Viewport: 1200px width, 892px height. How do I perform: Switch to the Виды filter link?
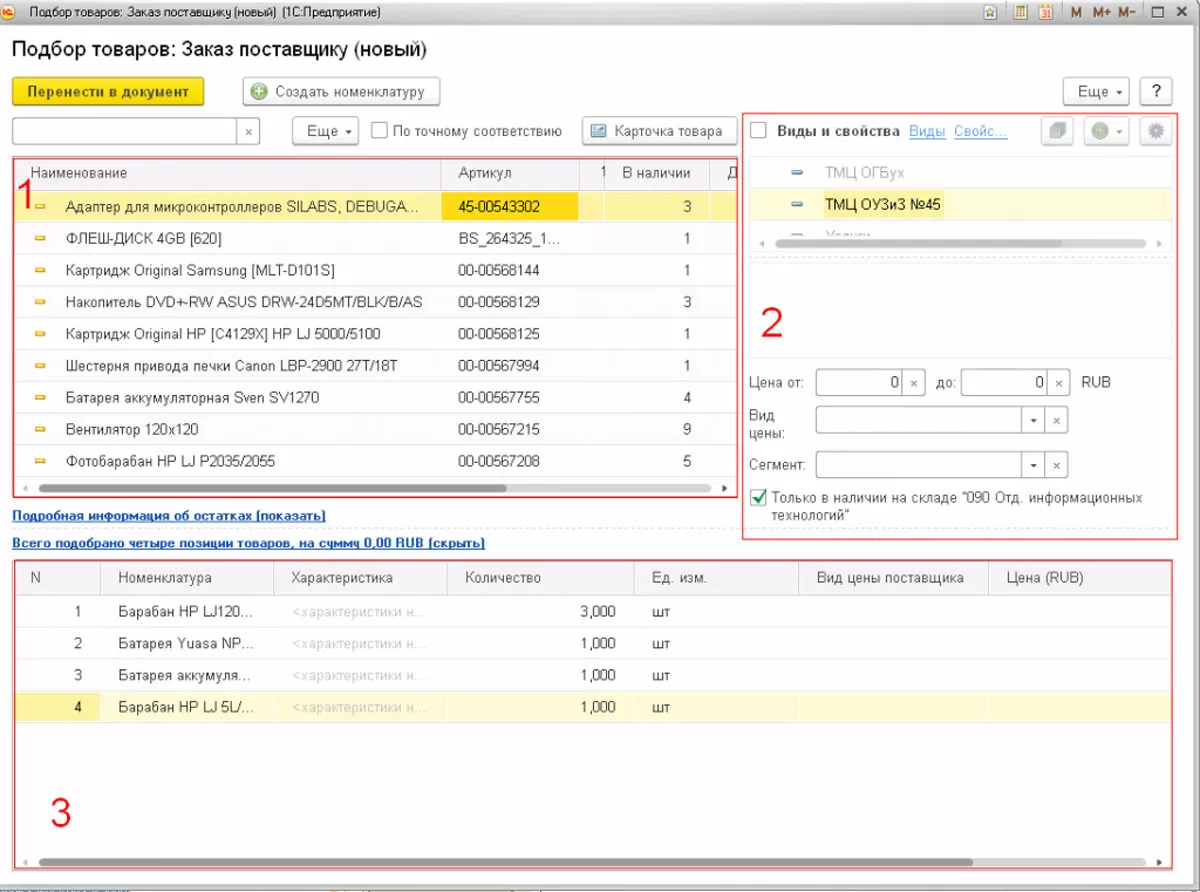[x=926, y=131]
